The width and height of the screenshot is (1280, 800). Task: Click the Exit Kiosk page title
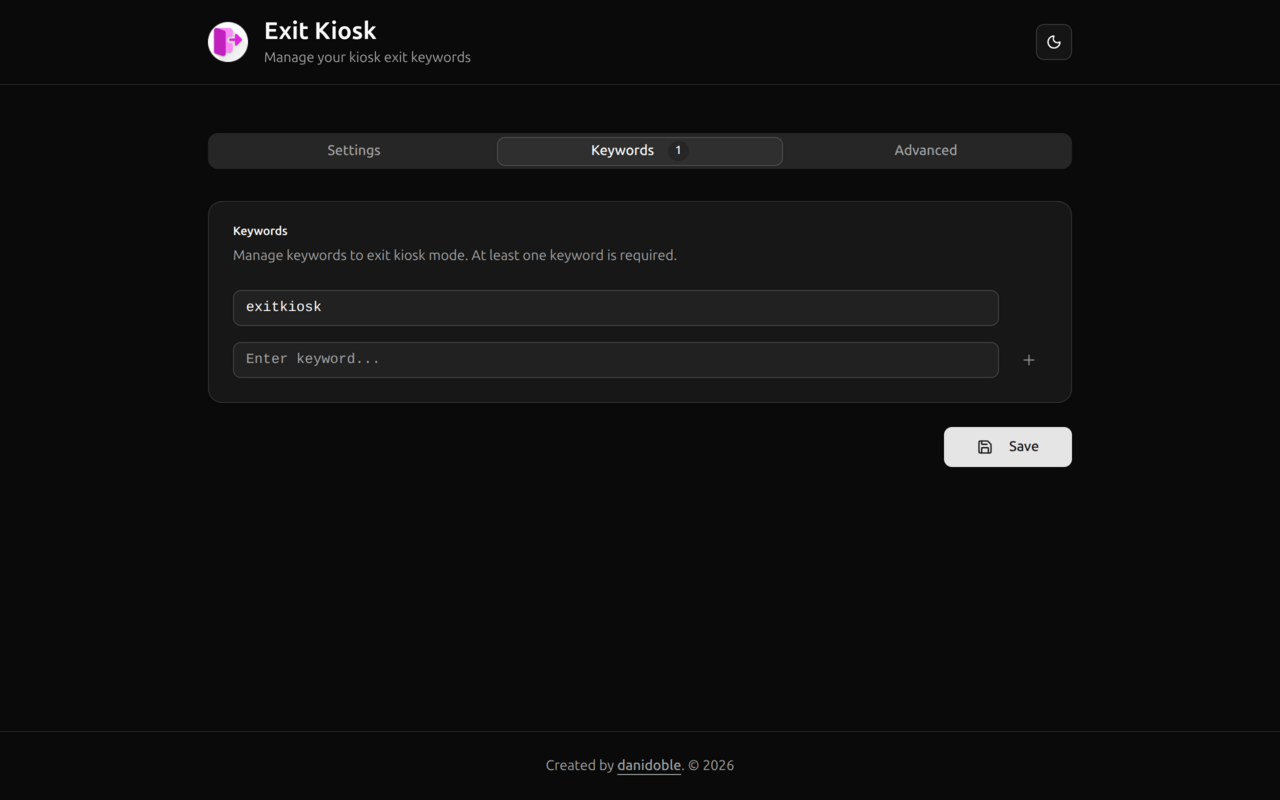(x=320, y=31)
